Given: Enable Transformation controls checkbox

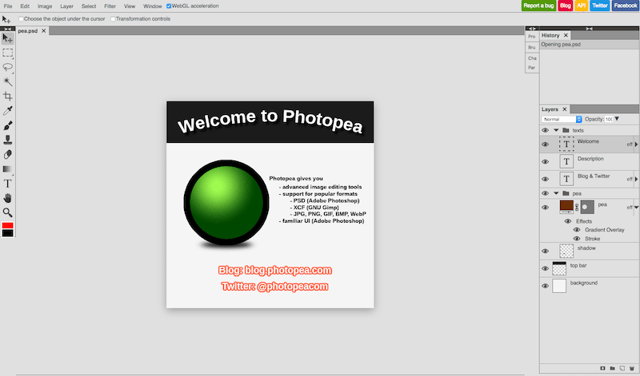Looking at the screenshot, I should tap(113, 19).
